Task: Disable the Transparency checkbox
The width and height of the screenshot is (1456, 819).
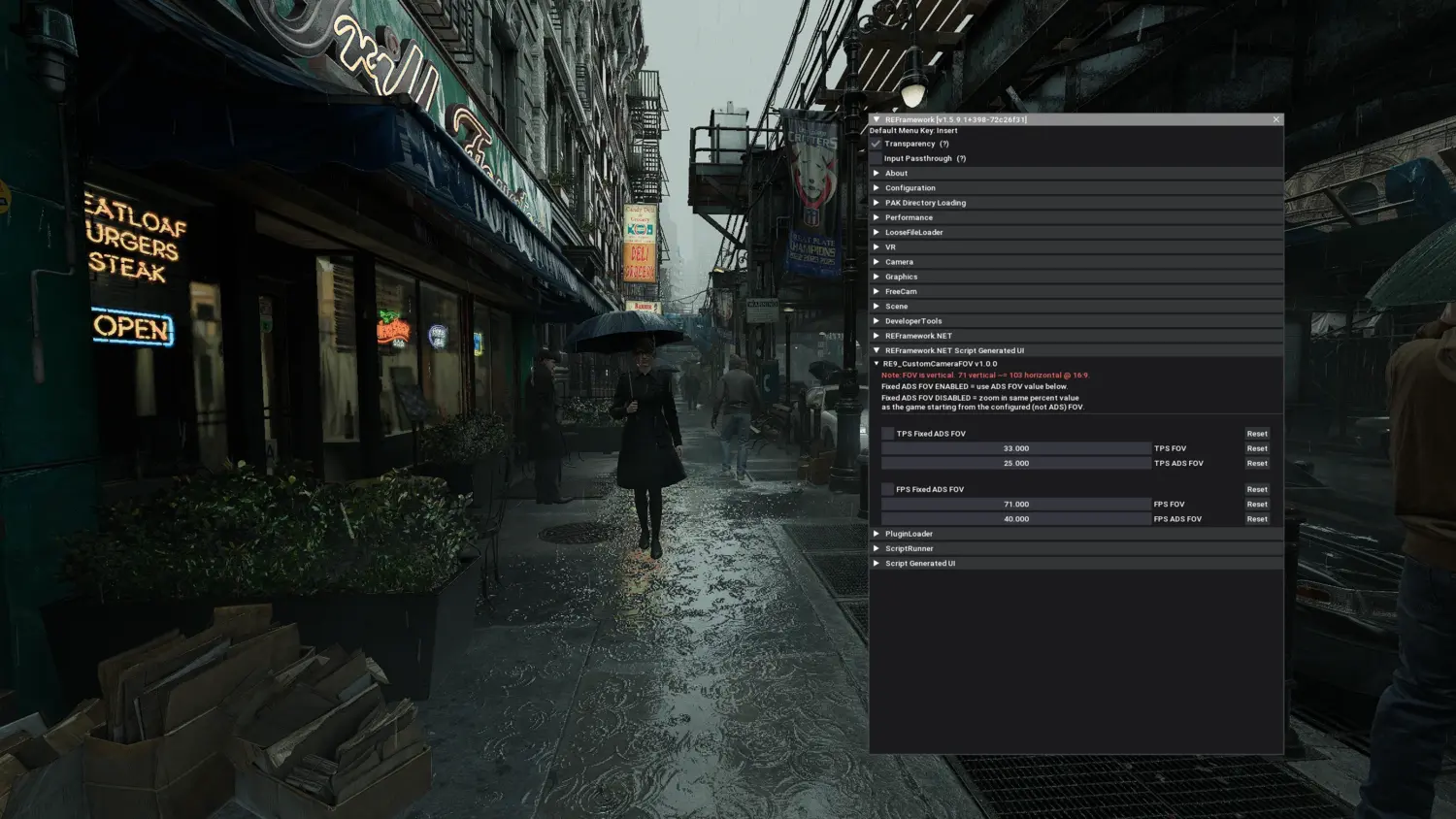Action: [x=877, y=143]
